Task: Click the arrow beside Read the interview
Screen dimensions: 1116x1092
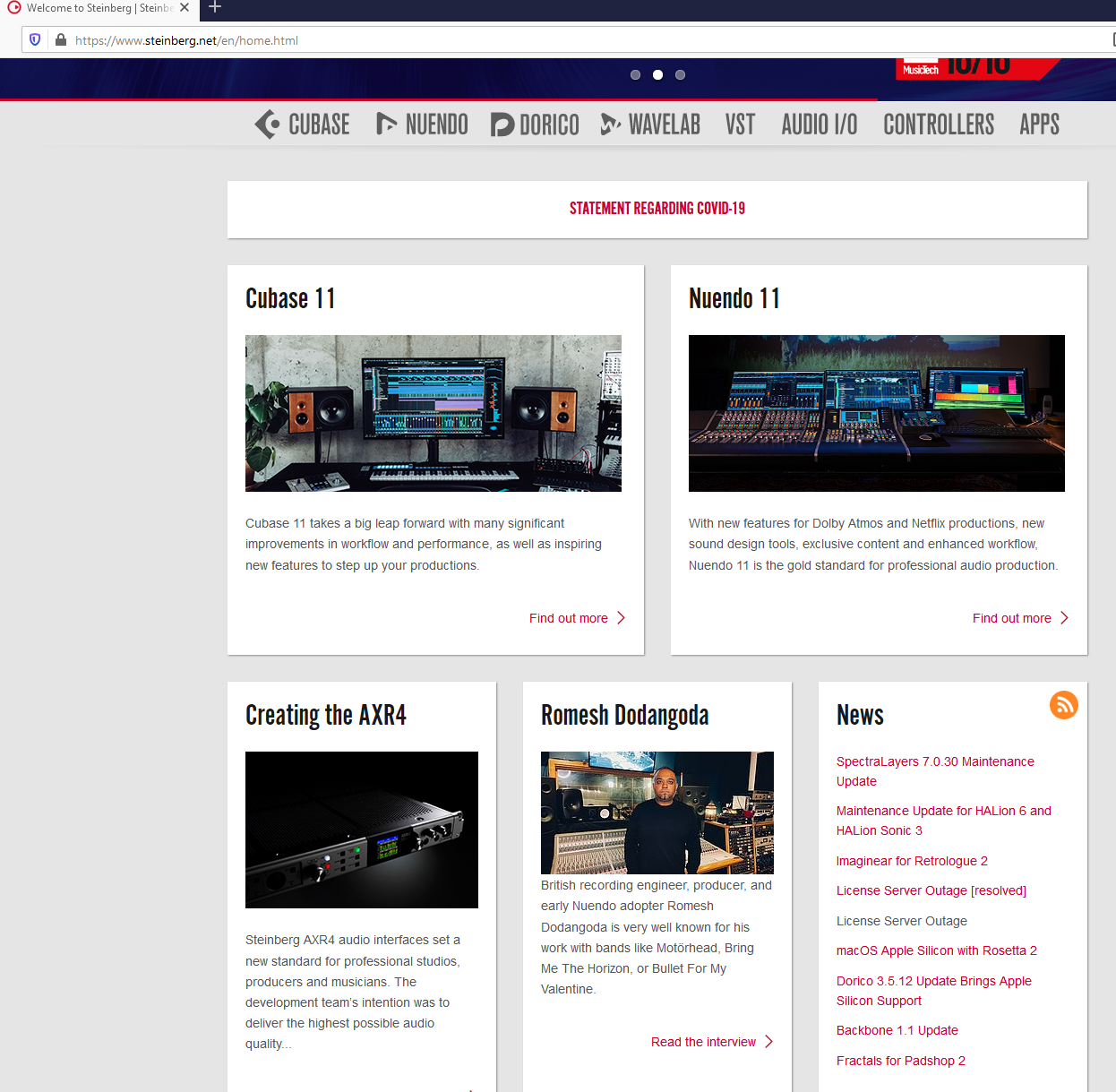Action: (769, 1042)
